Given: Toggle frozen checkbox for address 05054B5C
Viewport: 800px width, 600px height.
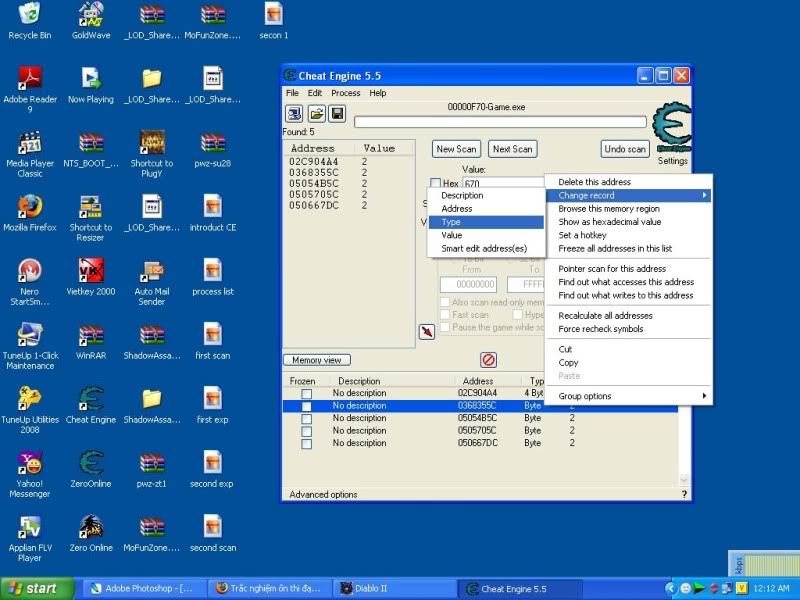Looking at the screenshot, I should click(x=307, y=419).
